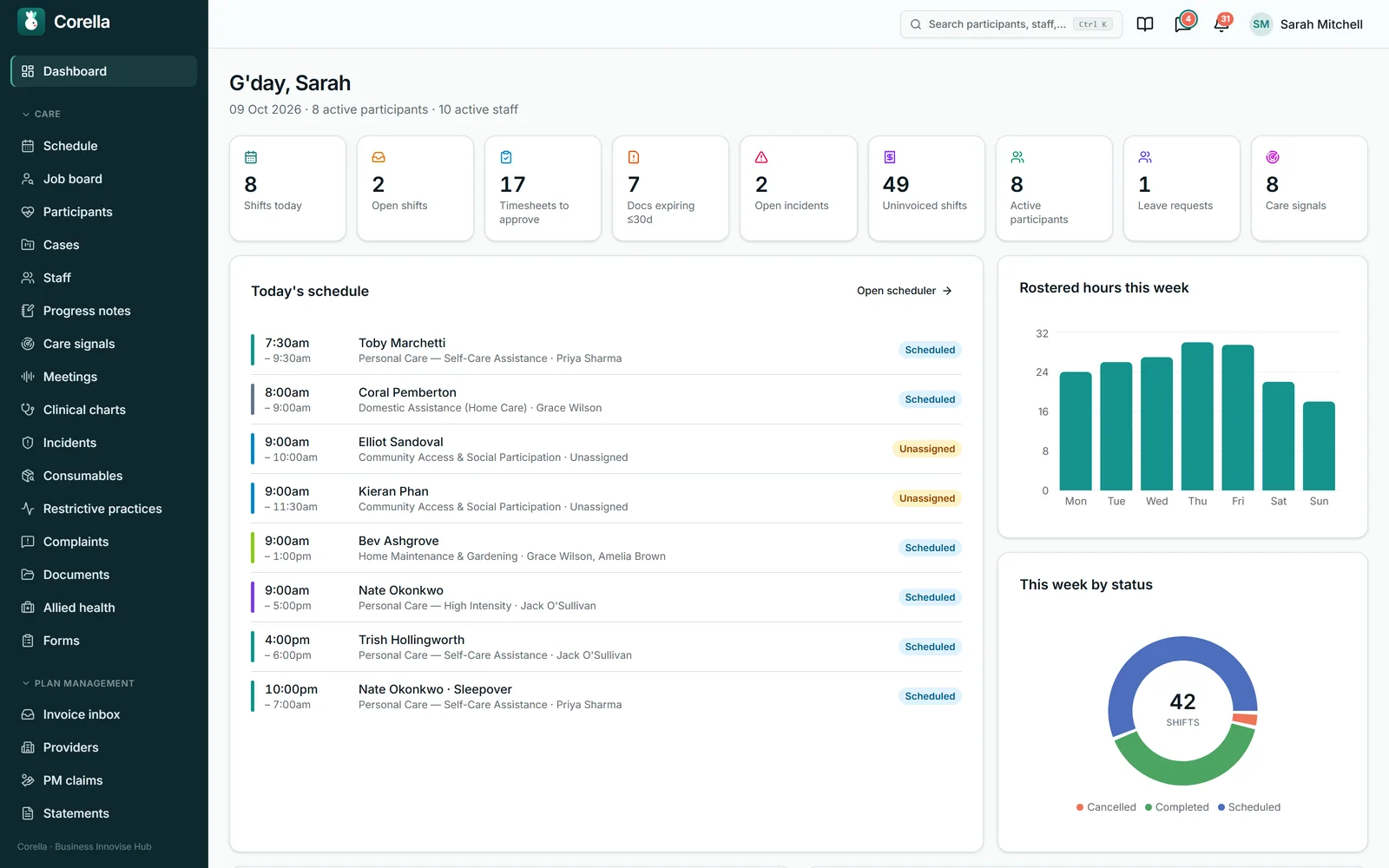
Task: Open the Open shifts card
Action: pos(415,188)
